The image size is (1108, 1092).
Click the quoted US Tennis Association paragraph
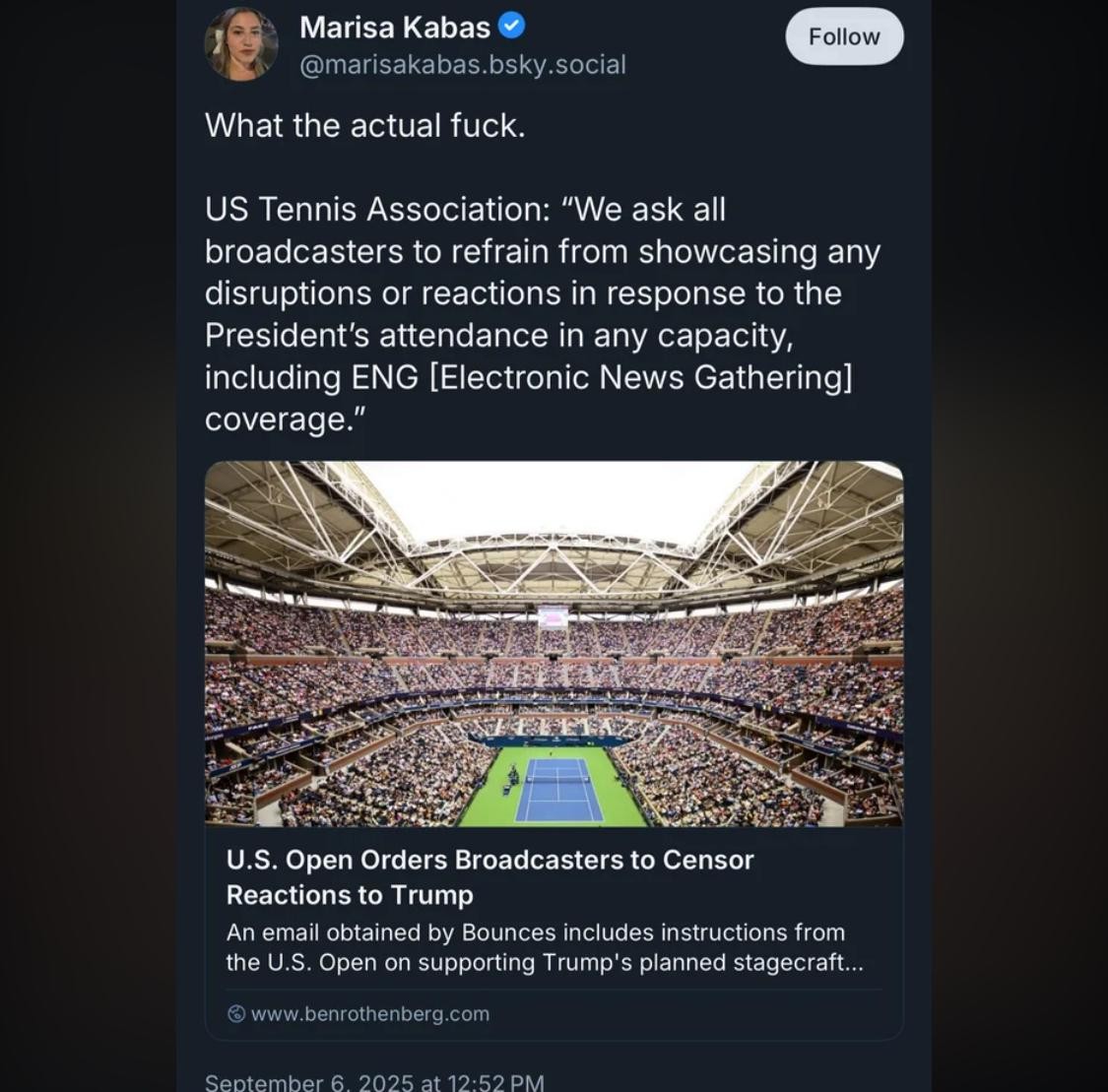click(x=542, y=313)
